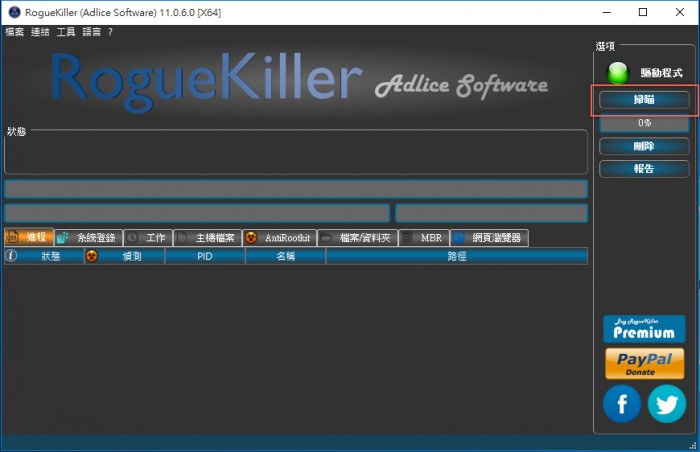This screenshot has height=452, width=700.
Task: Maximize the RogueKiller window
Action: click(x=643, y=12)
